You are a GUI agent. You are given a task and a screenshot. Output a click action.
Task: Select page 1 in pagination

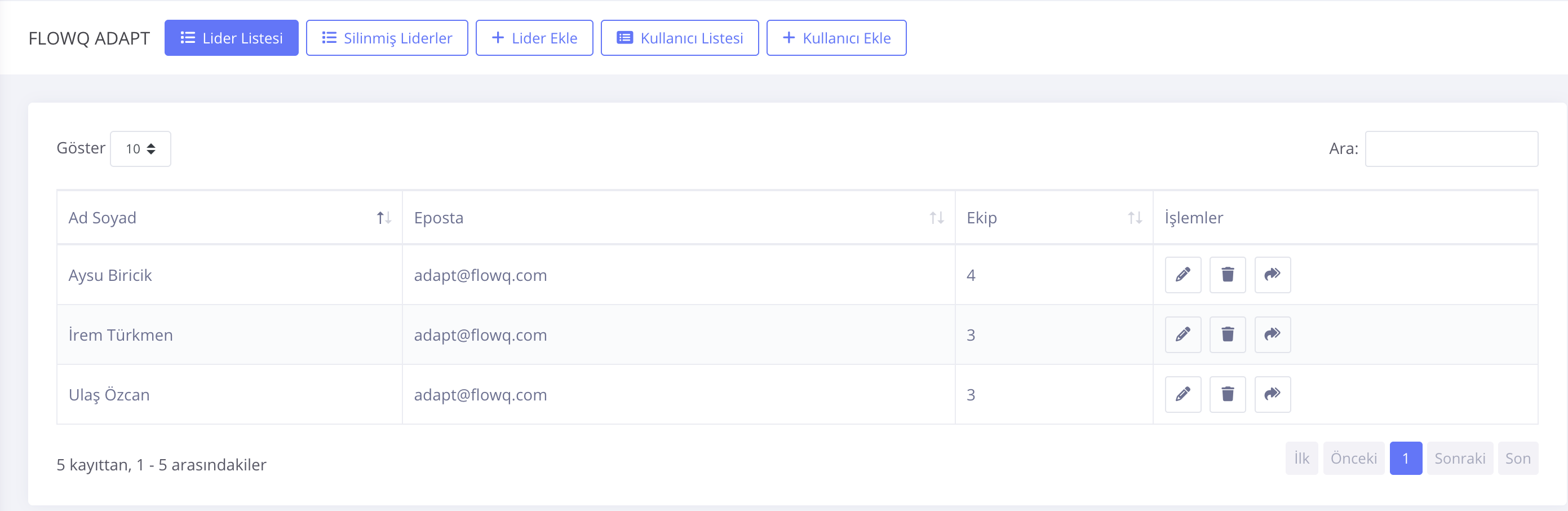tap(1406, 458)
